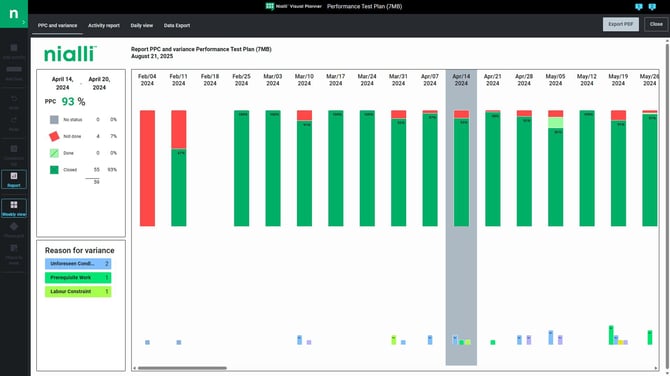Select the Labour Constraint variance swatch
Viewport: 670px width, 376px height.
78,291
